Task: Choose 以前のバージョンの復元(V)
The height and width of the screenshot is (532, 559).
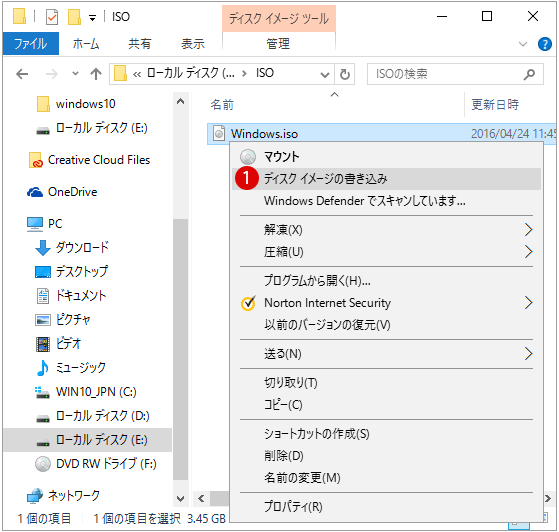Action: coord(386,325)
